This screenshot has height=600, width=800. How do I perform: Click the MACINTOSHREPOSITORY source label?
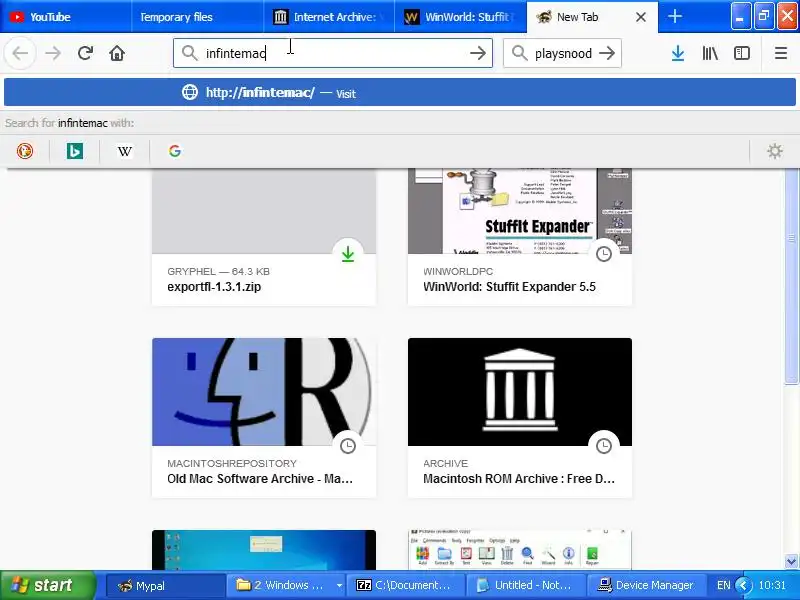point(232,463)
